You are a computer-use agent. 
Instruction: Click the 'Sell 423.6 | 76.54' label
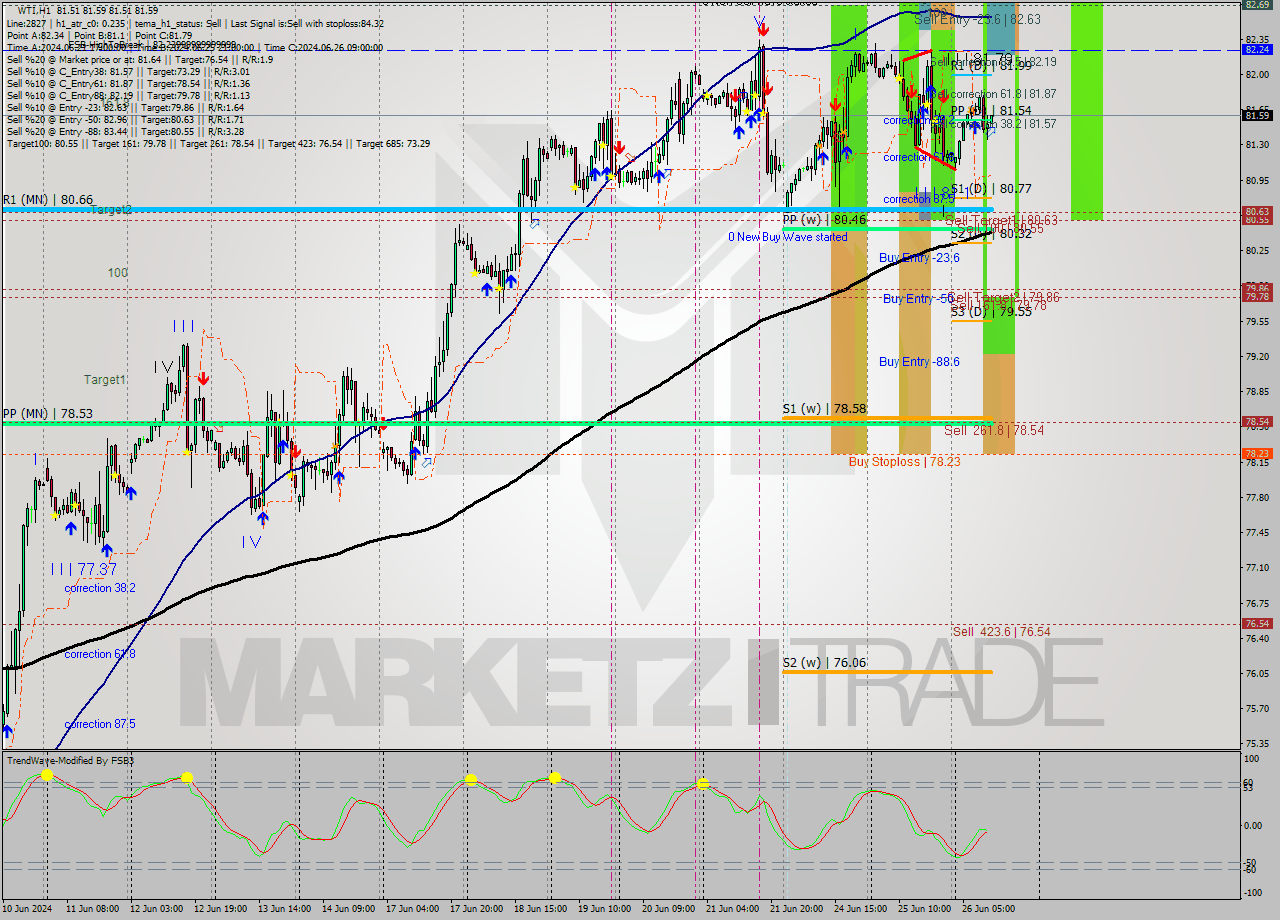(x=1001, y=632)
